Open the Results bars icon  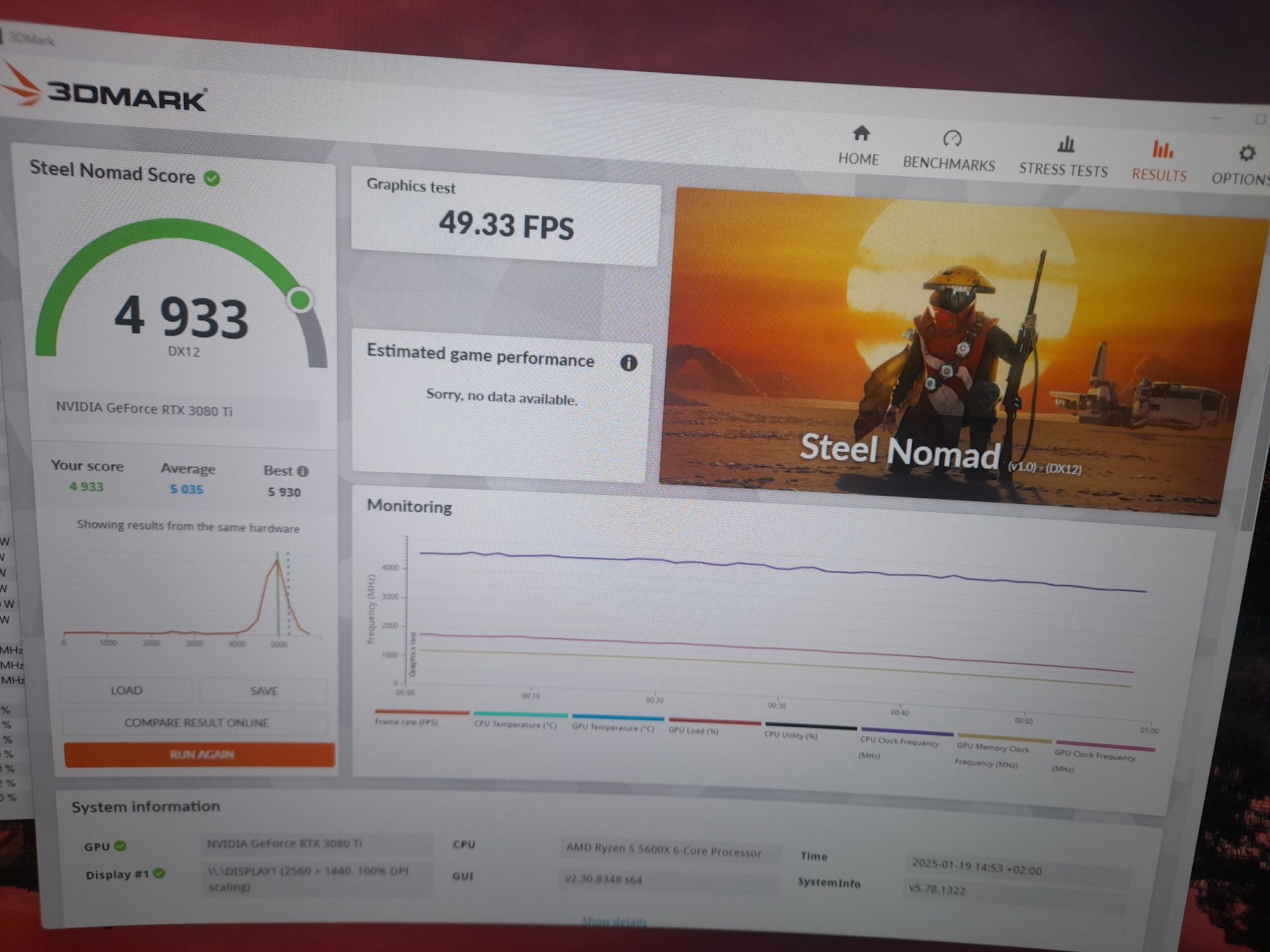coord(1162,149)
